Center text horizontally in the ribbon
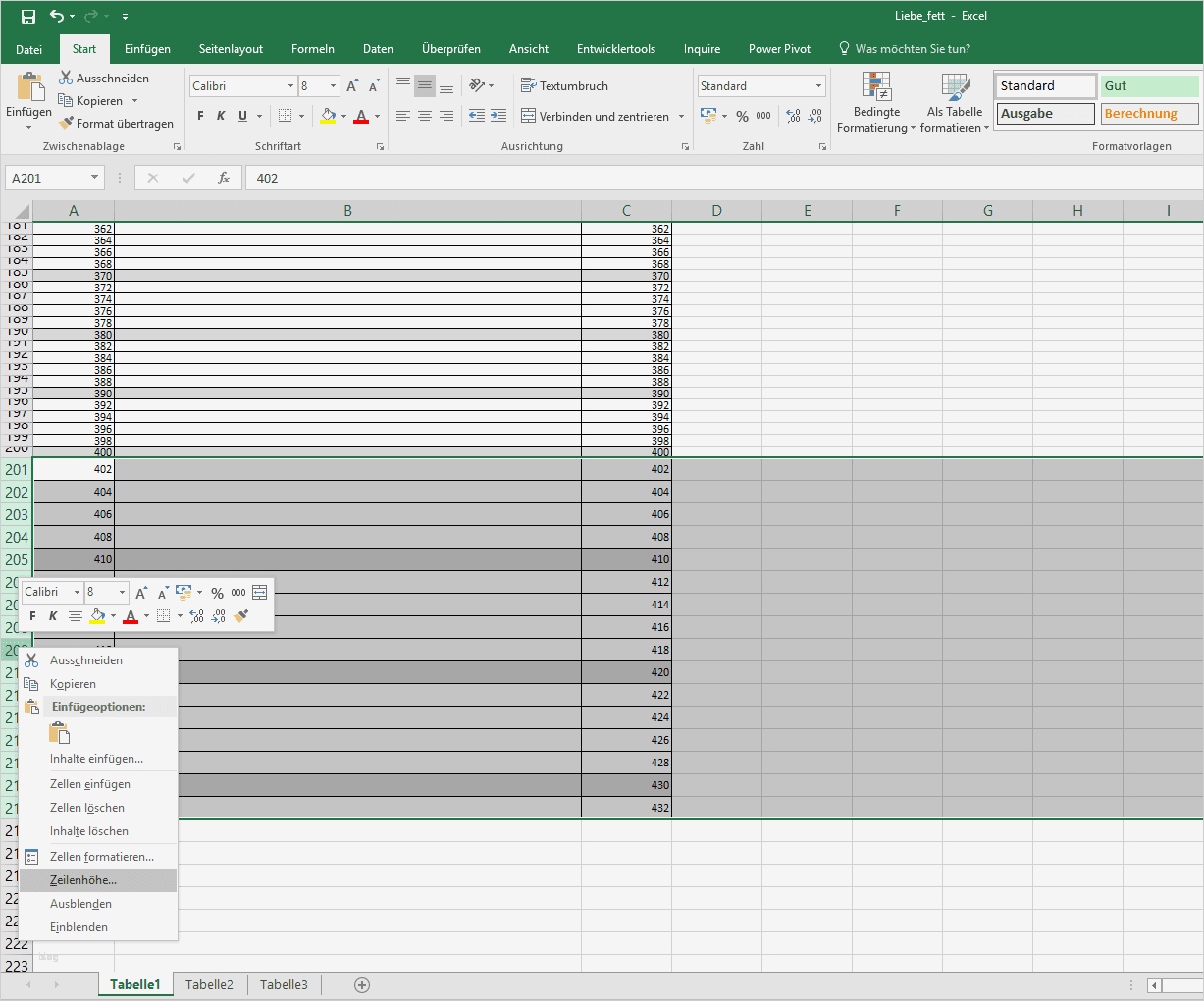This screenshot has height=1001, width=1204. pyautogui.click(x=425, y=116)
